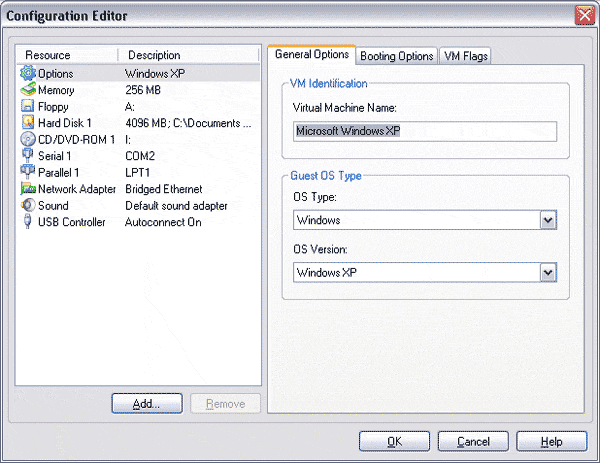Click the Add... button
This screenshot has width=600, height=463.
pyautogui.click(x=147, y=404)
